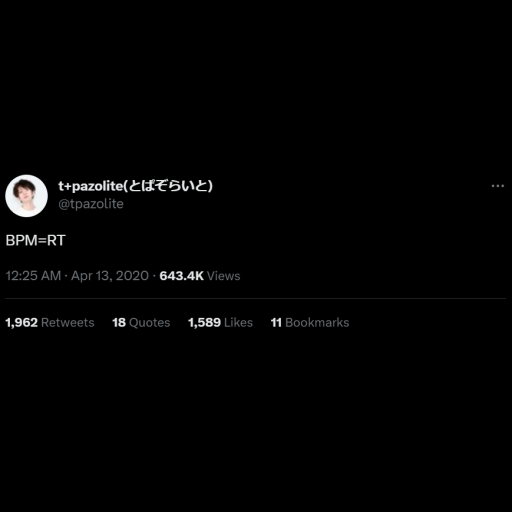
Task: Open the t+pazolite display name link
Action: click(x=135, y=186)
